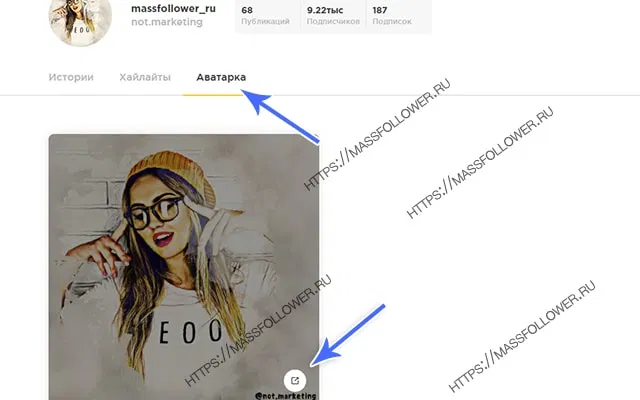The width and height of the screenshot is (640, 400).
Task: Open the Хайлайты tab
Action: (145, 77)
